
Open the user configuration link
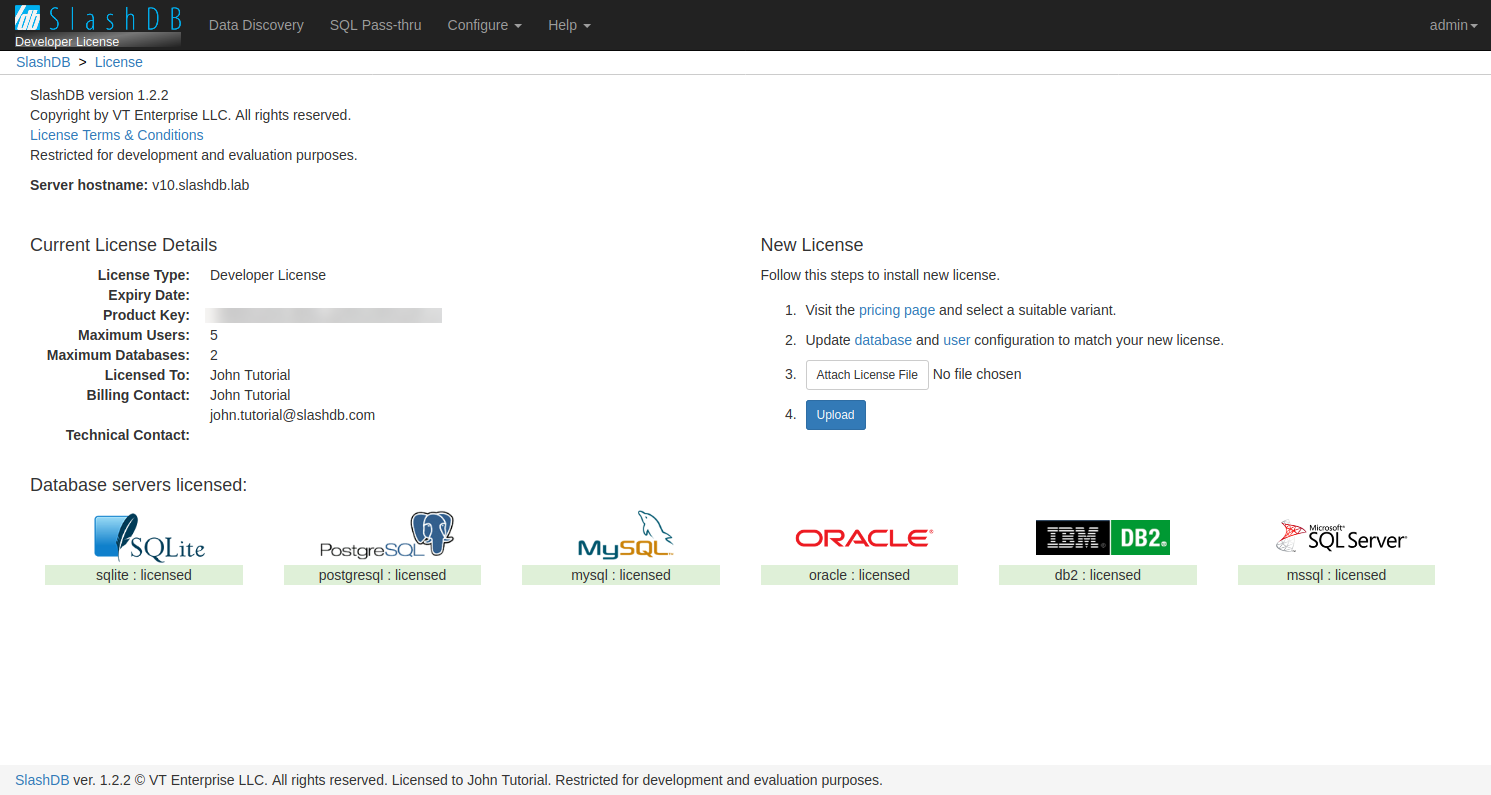tap(957, 340)
